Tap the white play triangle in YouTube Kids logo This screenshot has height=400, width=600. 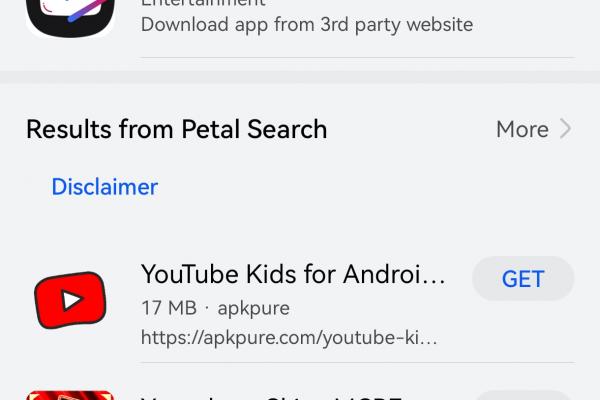click(x=71, y=301)
